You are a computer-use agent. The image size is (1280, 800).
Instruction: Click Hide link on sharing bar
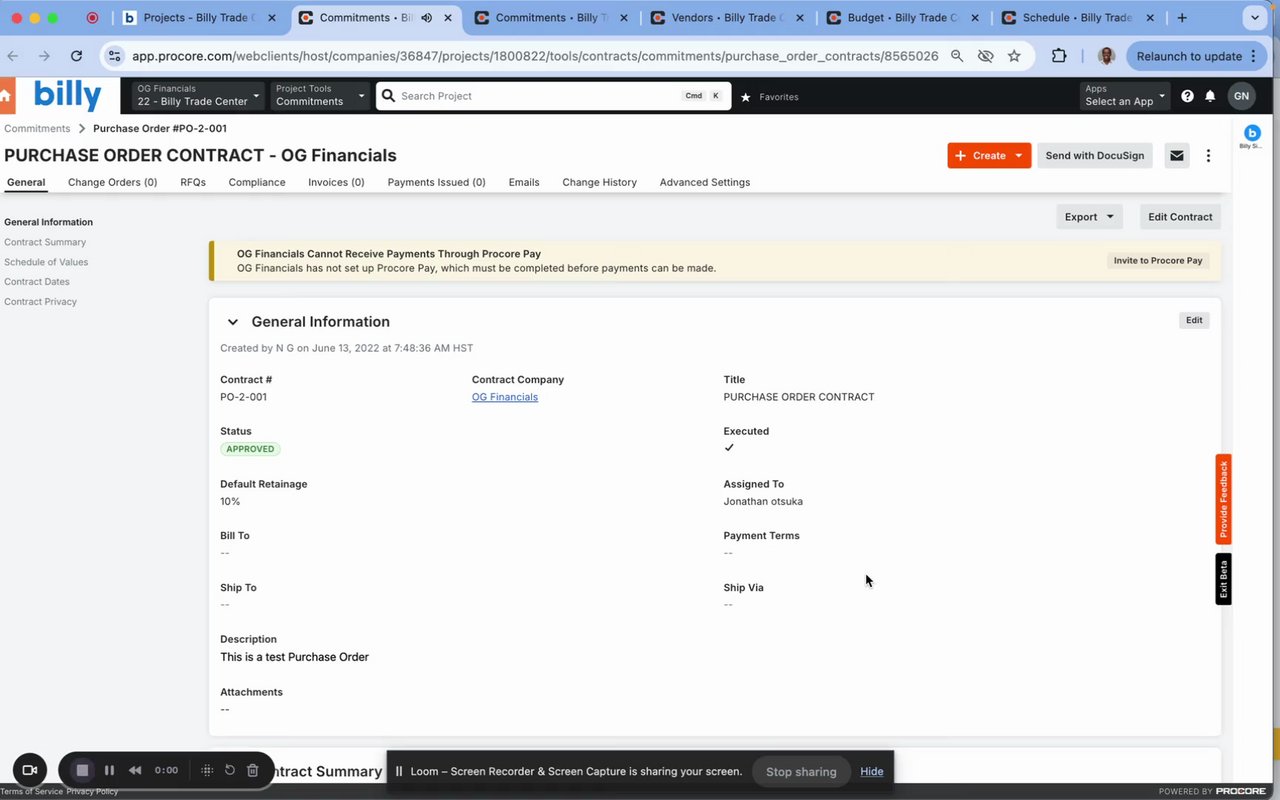(x=872, y=771)
